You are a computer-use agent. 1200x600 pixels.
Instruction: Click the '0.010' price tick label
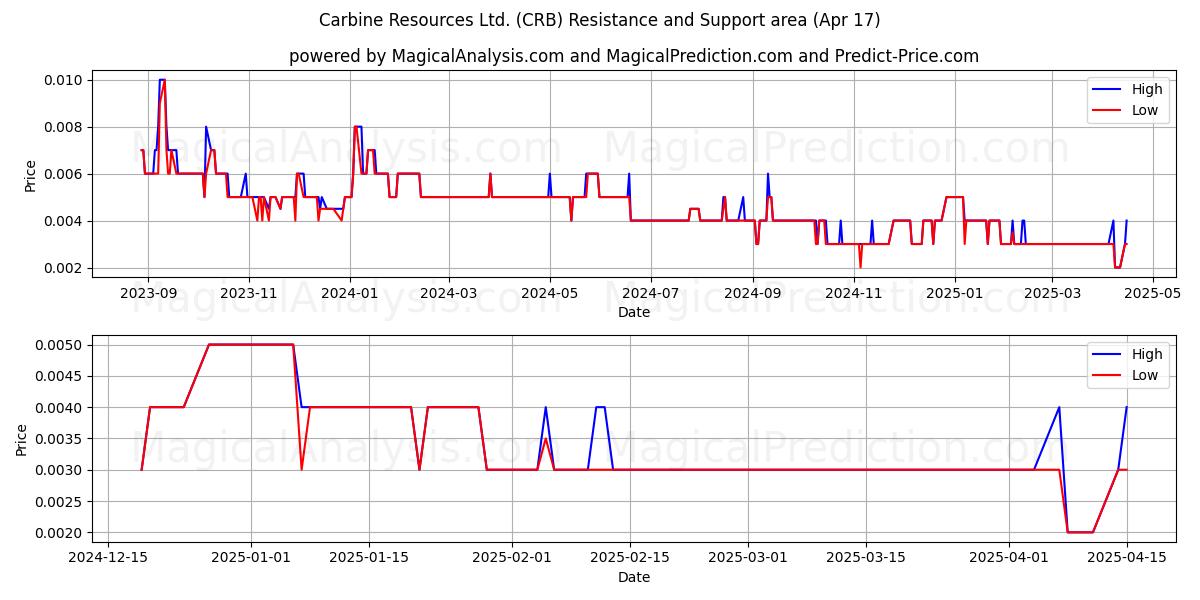tap(64, 80)
